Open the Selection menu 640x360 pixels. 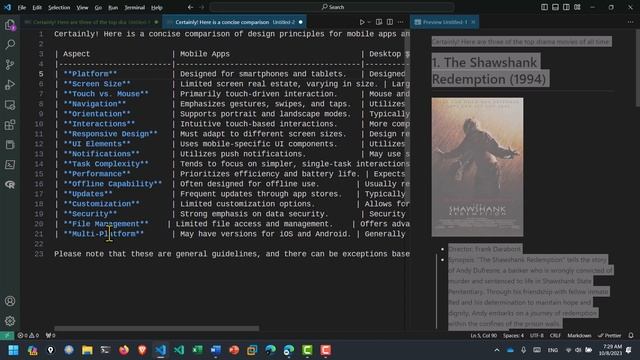point(59,7)
